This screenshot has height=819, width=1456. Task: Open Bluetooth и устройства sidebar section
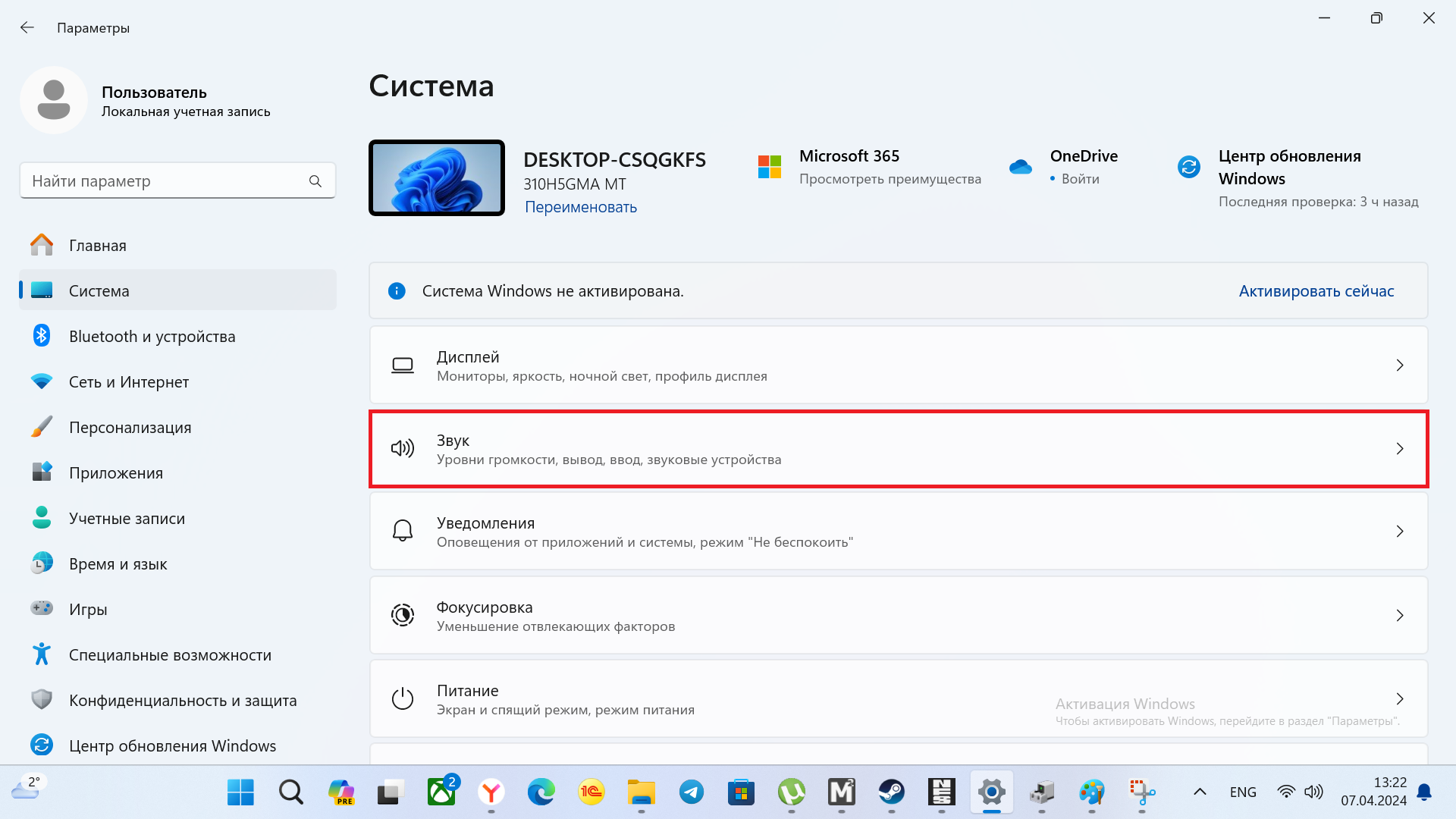coord(152,337)
